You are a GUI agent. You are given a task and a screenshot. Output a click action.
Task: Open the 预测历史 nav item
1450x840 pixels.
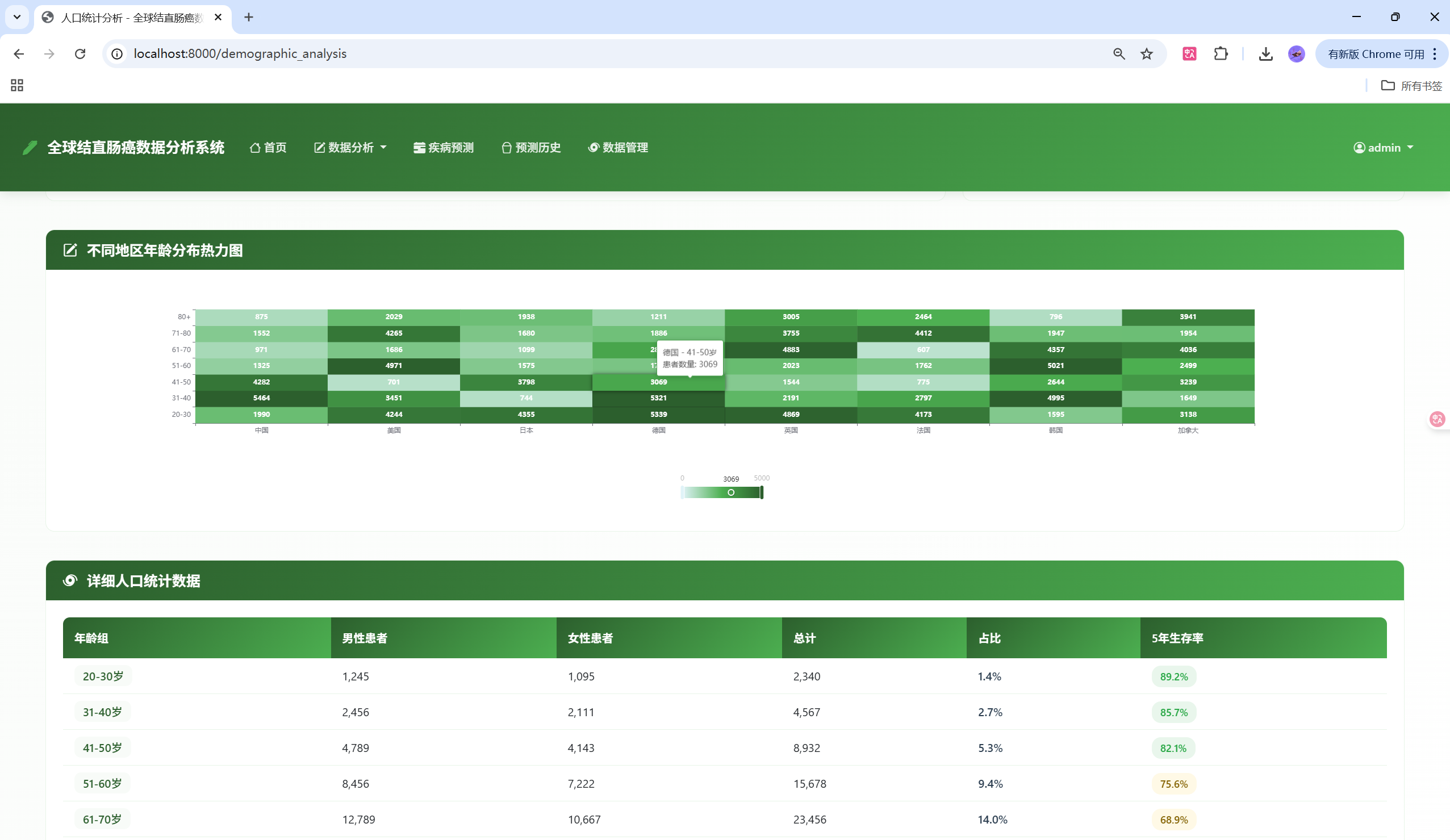(x=531, y=148)
